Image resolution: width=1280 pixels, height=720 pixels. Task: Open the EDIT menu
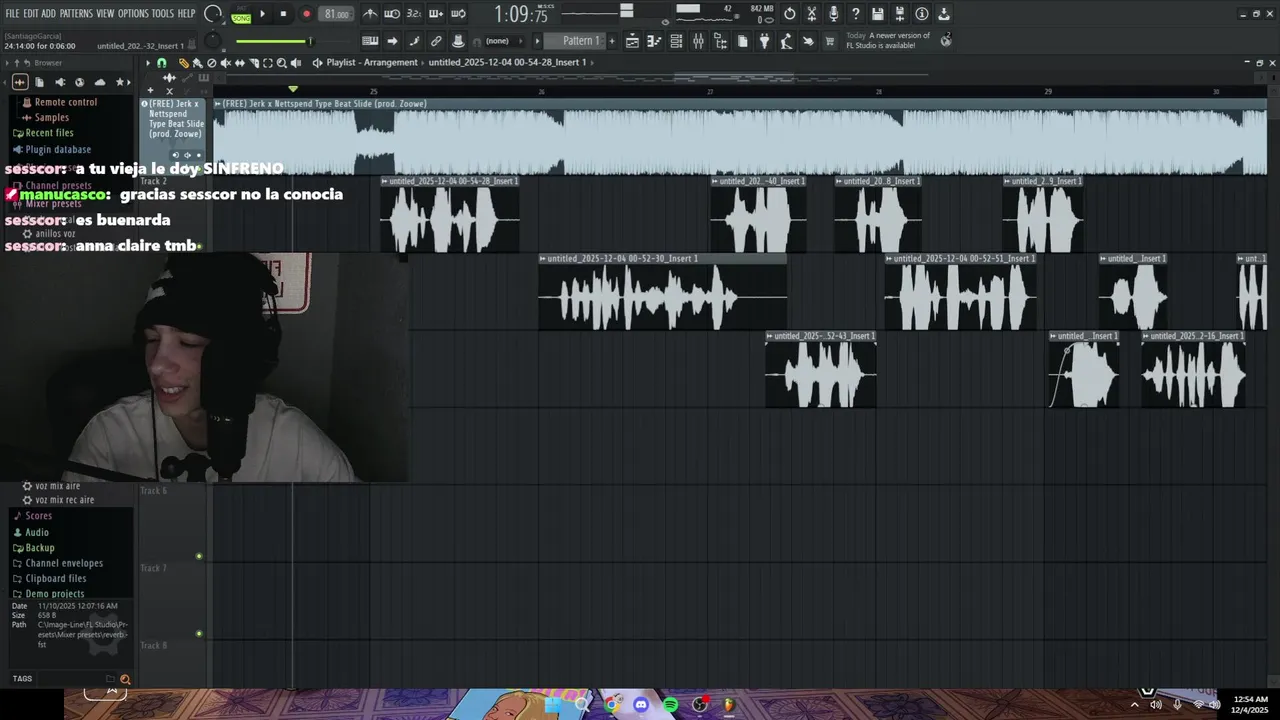pos(31,14)
